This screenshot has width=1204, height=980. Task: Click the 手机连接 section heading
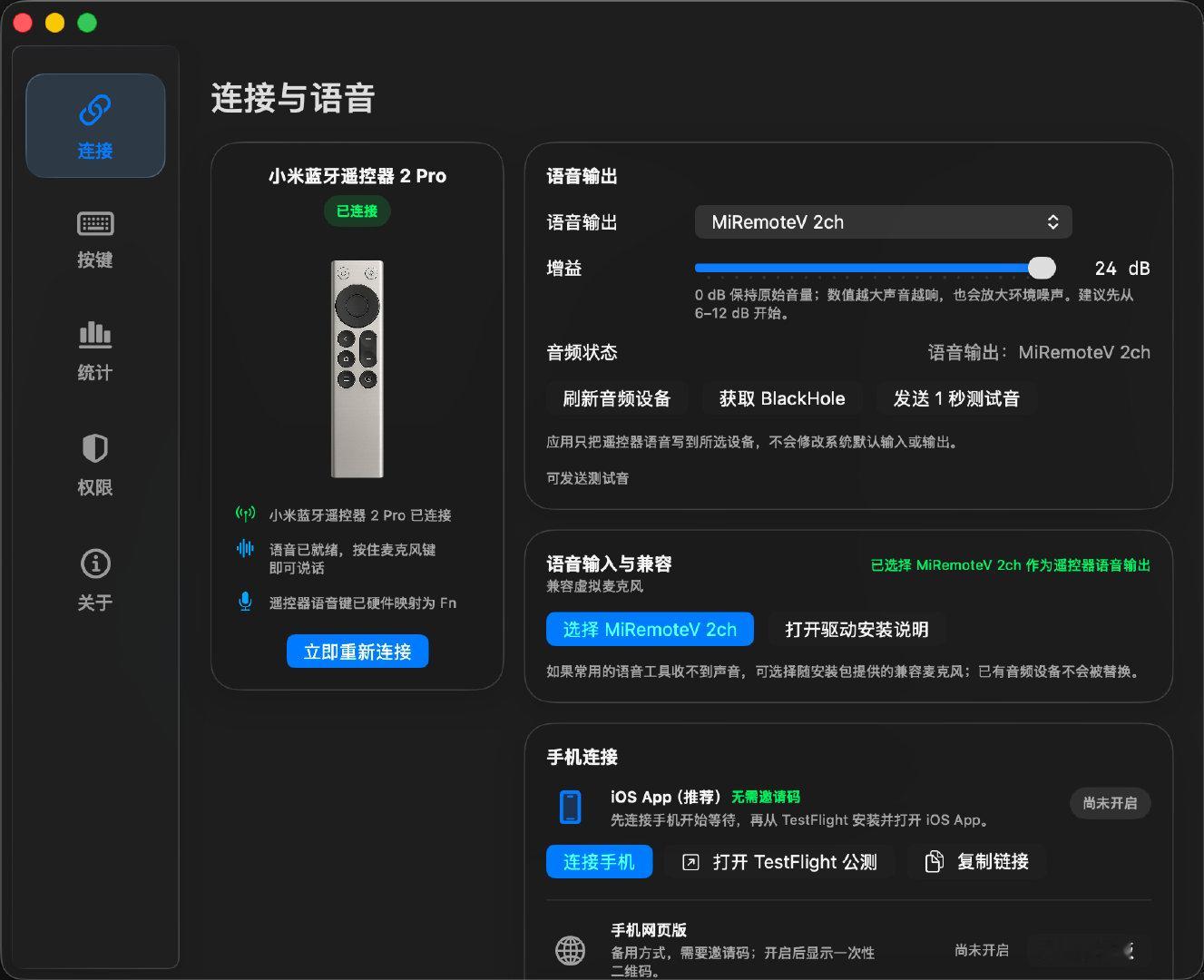(582, 757)
